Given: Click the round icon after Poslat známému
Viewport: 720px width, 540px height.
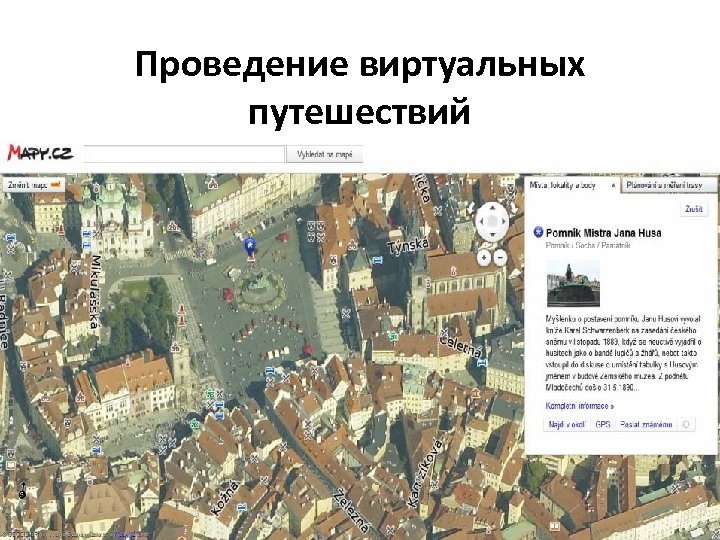Looking at the screenshot, I should tap(686, 424).
